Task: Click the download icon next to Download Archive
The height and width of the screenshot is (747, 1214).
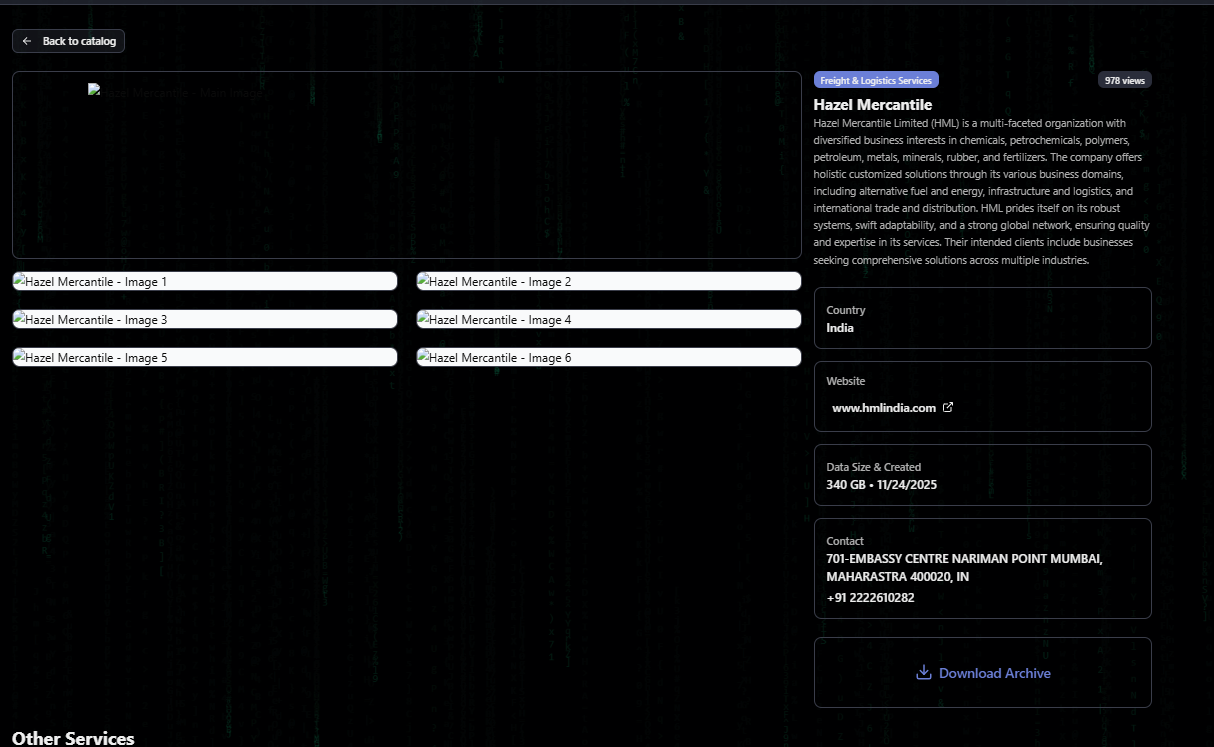Action: click(x=923, y=673)
